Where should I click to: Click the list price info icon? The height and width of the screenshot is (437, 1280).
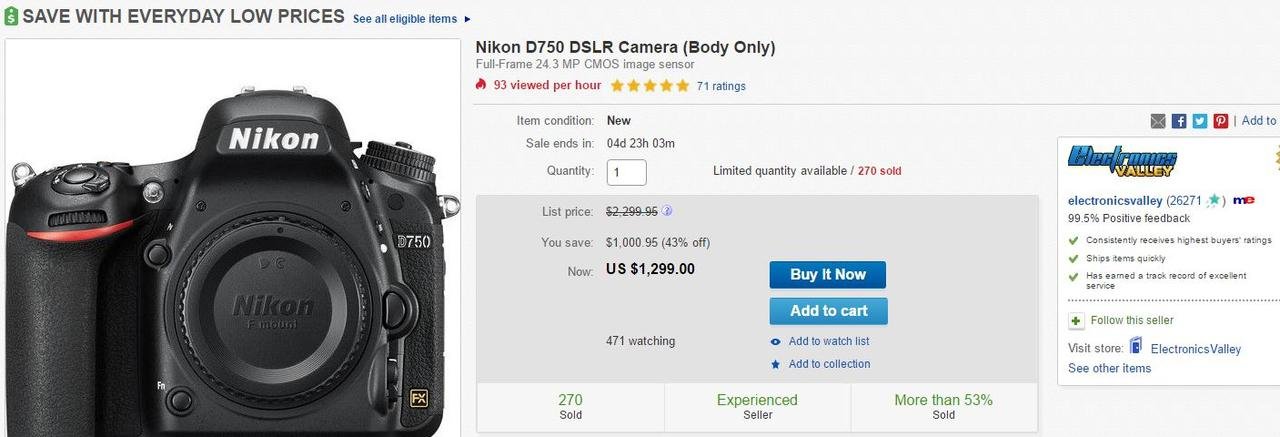point(667,211)
